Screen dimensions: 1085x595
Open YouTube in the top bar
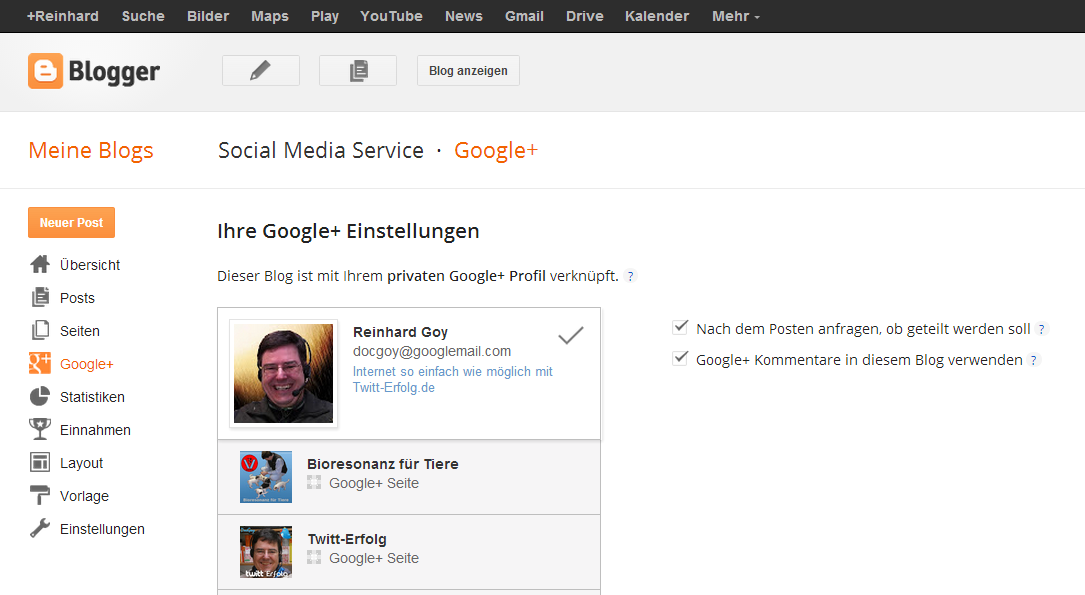391,16
